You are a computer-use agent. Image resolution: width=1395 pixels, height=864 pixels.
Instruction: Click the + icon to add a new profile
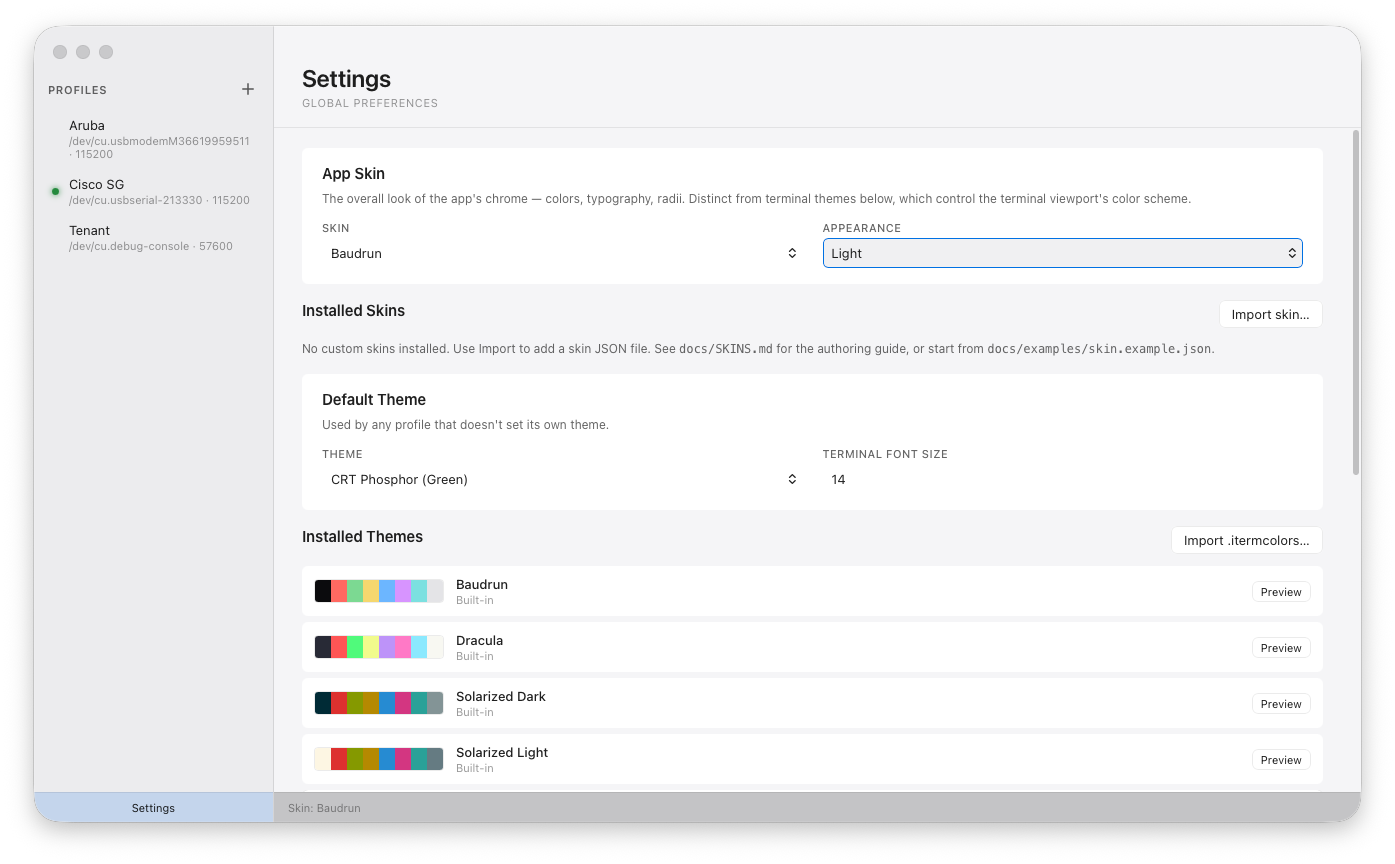[x=247, y=89]
